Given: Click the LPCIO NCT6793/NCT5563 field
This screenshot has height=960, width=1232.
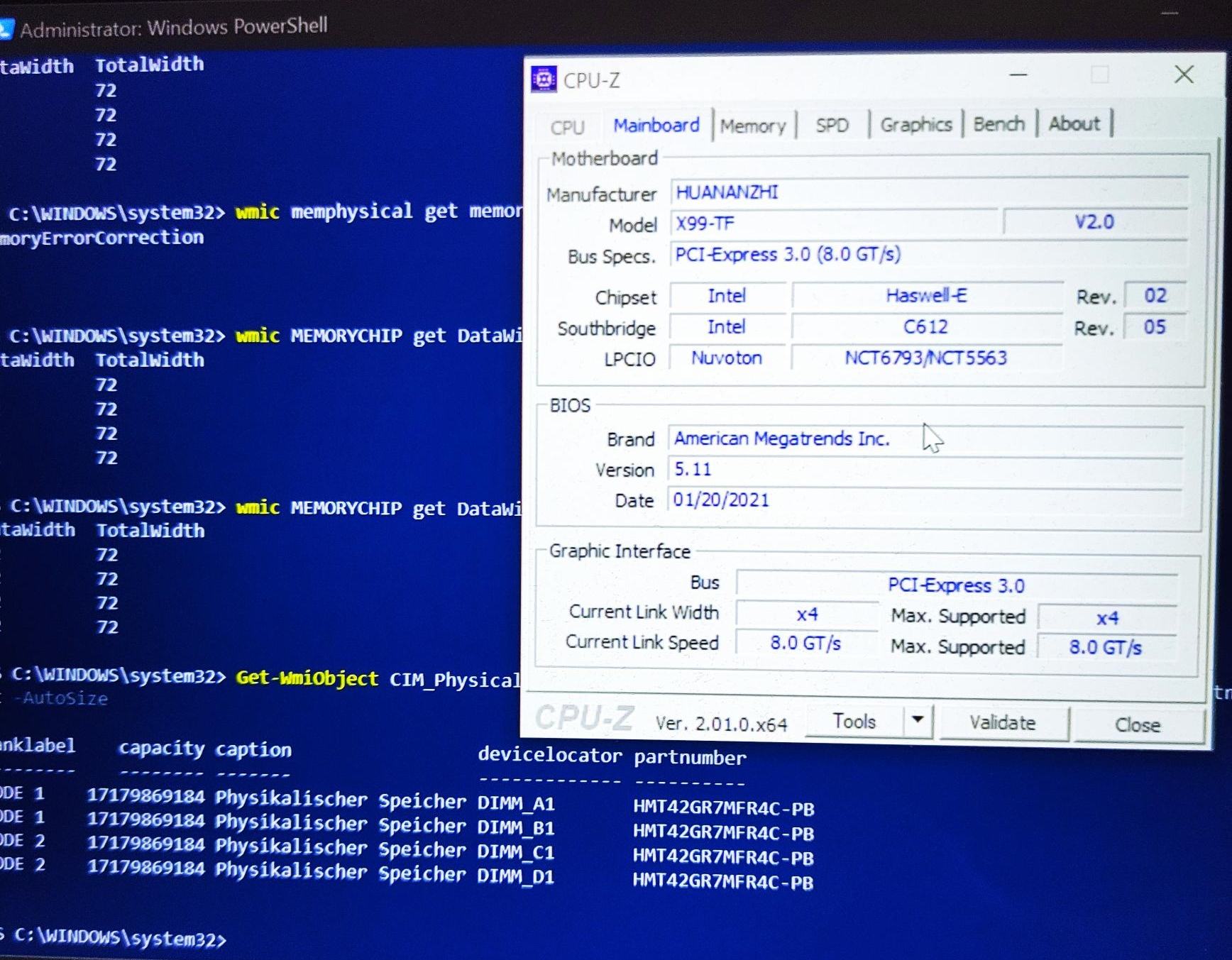Looking at the screenshot, I should 926,358.
